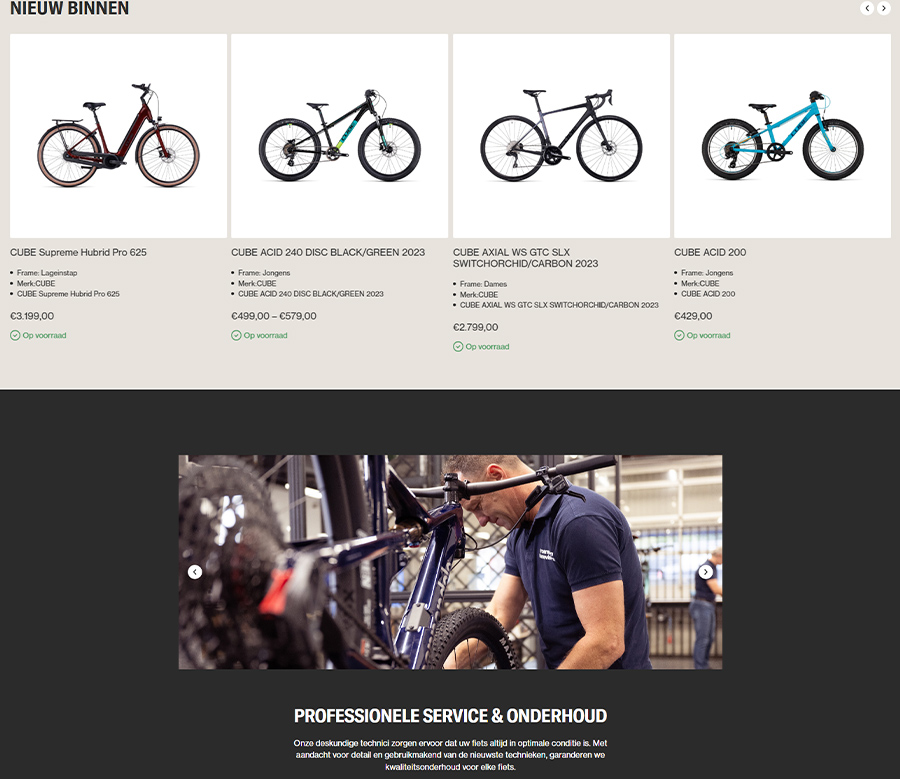Open CUBE ACID 240 DISC BLACK/GREEN 2023 title
The width and height of the screenshot is (900, 779).
click(x=328, y=252)
